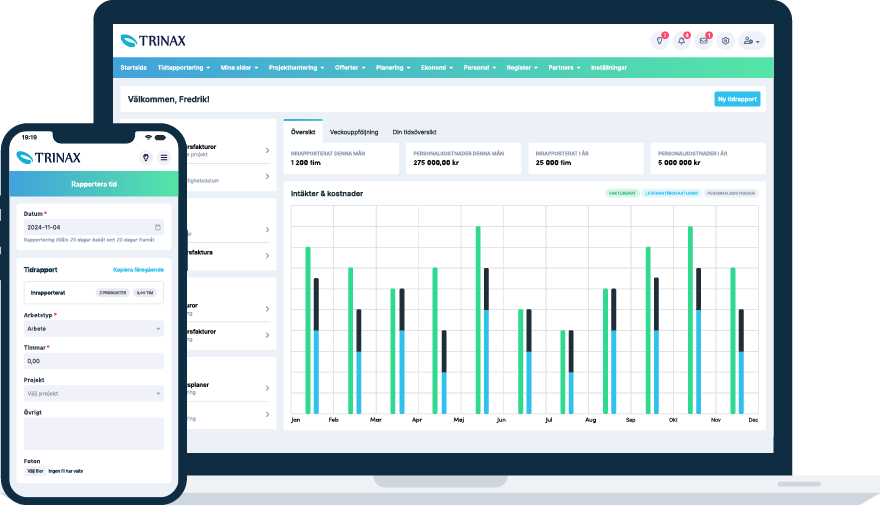Click the calendar icon in Datum field
880x505 pixels.
click(157, 227)
